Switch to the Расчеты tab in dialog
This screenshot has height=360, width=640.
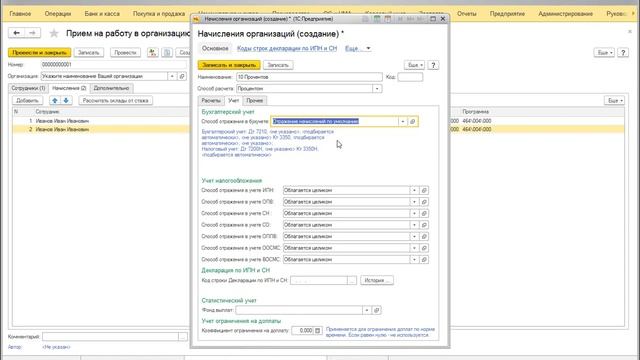(x=211, y=100)
